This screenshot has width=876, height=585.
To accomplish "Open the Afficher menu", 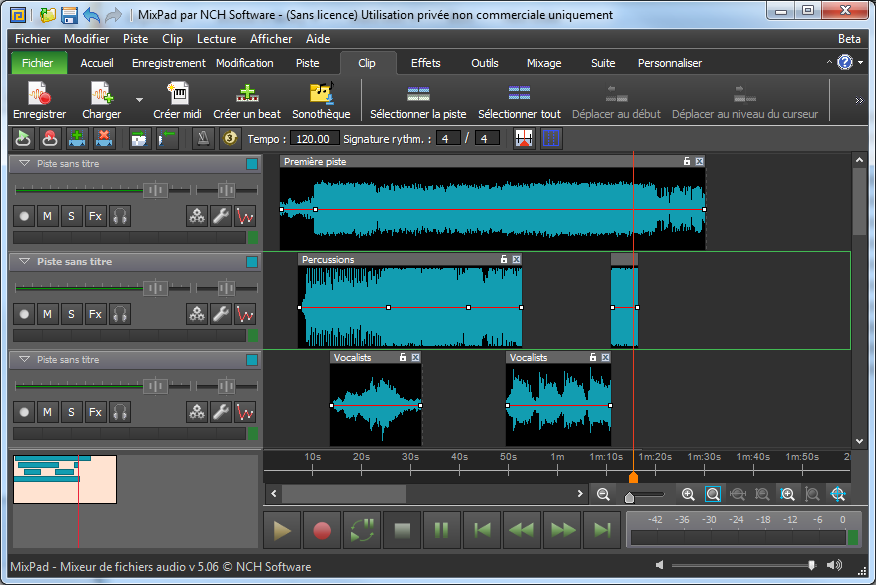I will tap(271, 39).
